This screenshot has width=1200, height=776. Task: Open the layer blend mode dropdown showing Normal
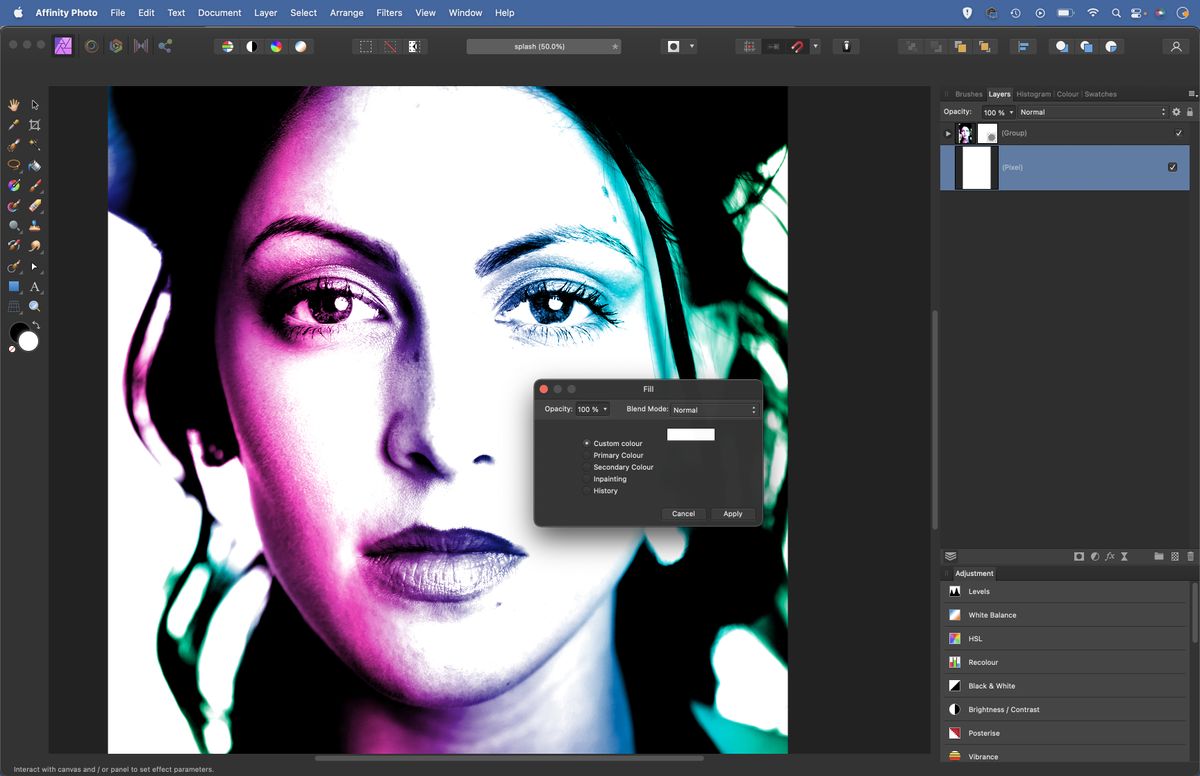(x=1090, y=112)
